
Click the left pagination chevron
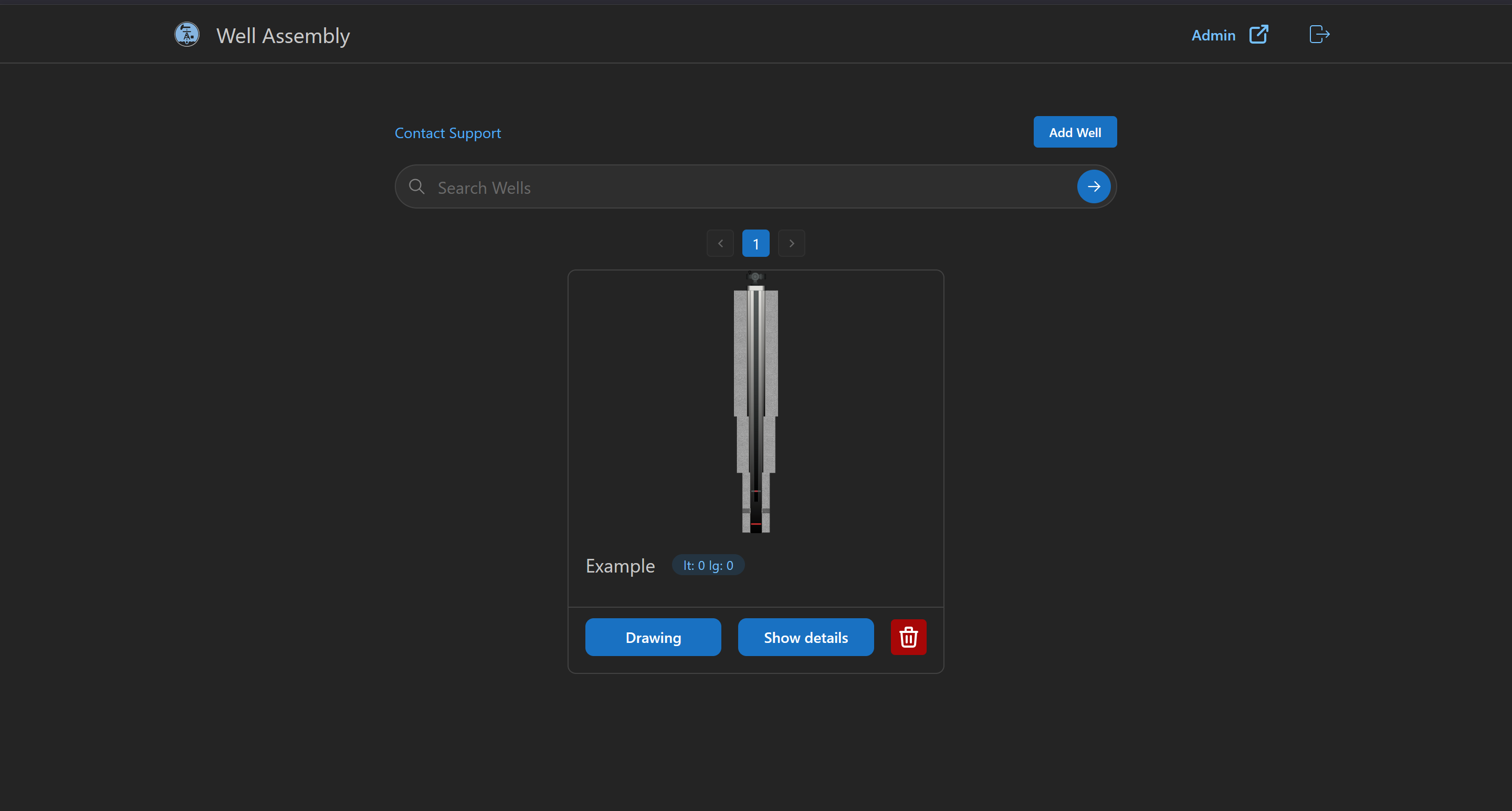[x=720, y=243]
